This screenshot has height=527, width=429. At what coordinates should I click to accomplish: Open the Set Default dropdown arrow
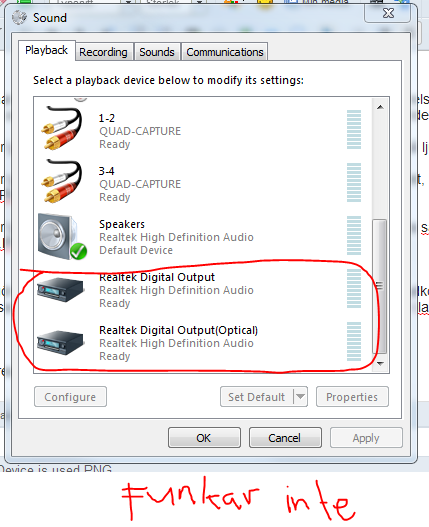(300, 397)
